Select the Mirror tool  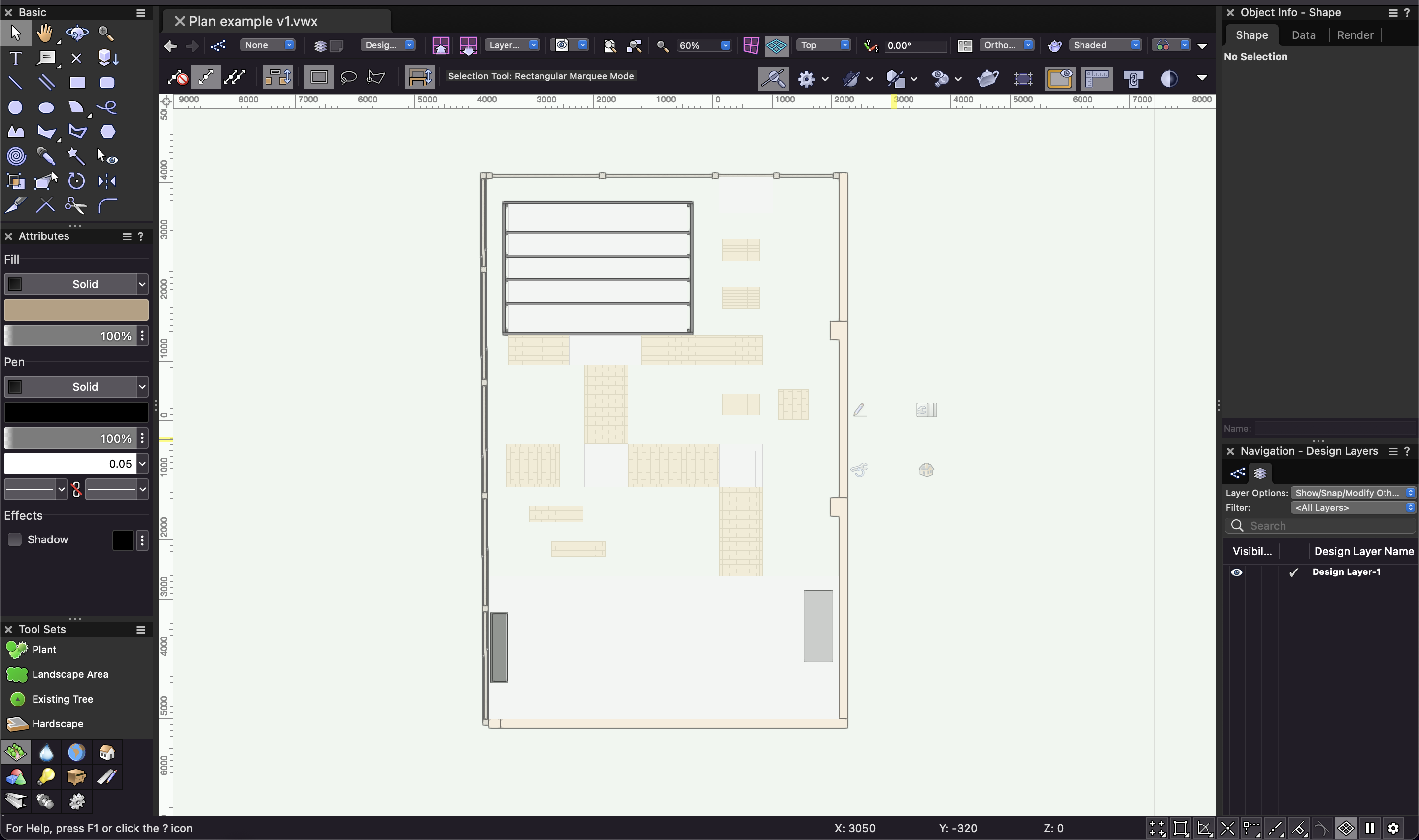coord(107,181)
